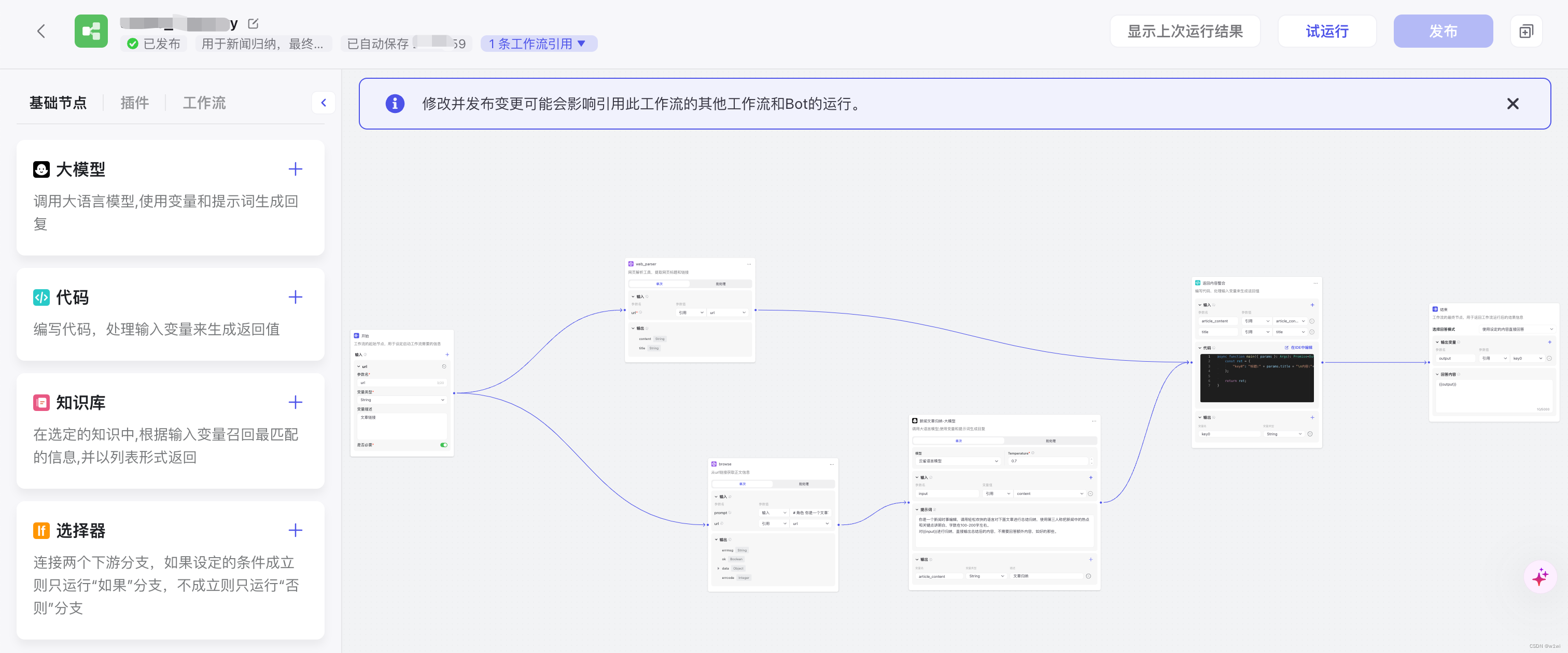The width and height of the screenshot is (1568, 653).
Task: Click the code editor in 返回内容整合 node
Action: [x=1257, y=377]
